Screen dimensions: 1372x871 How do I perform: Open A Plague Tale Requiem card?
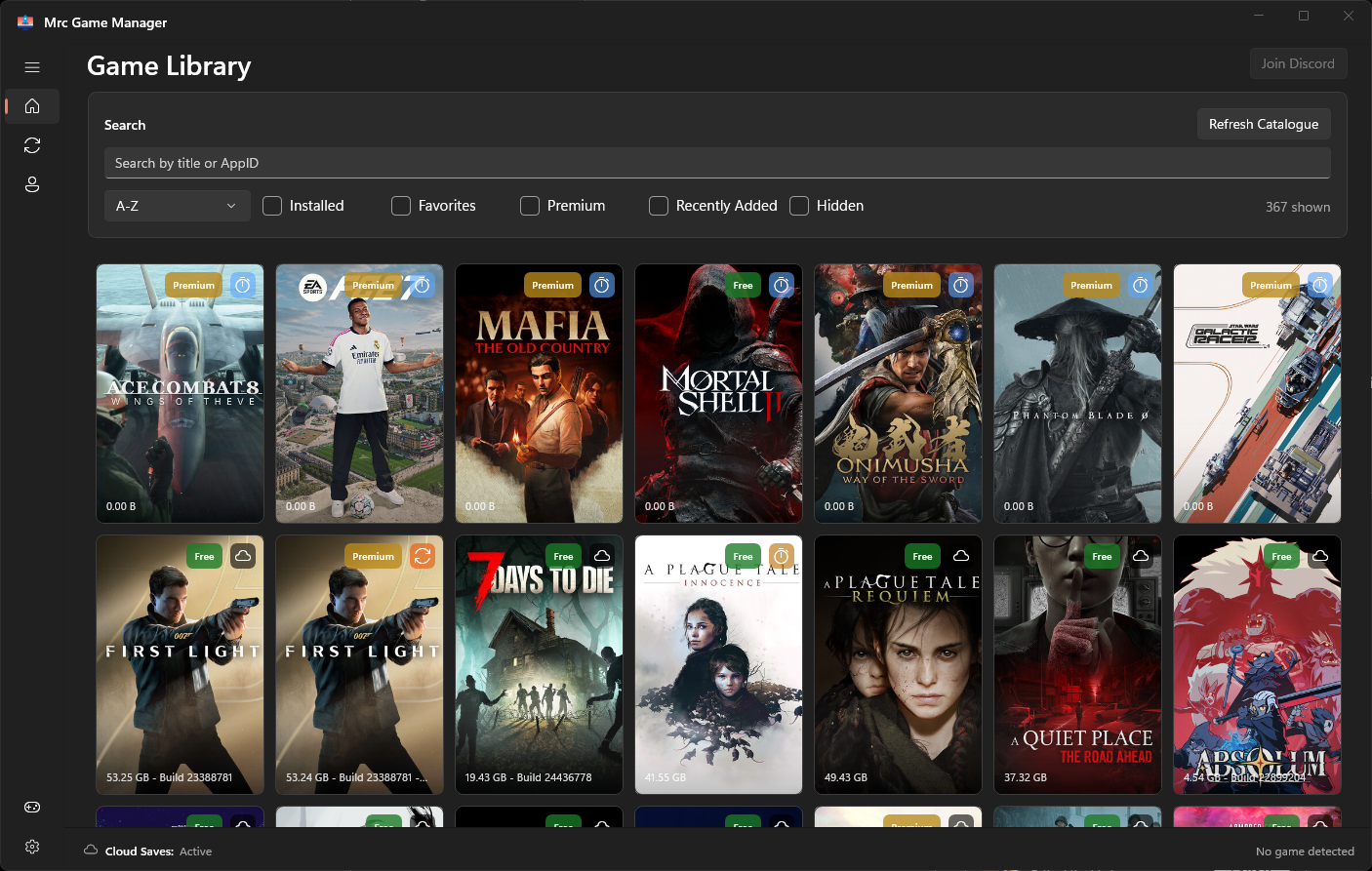pyautogui.click(x=898, y=665)
